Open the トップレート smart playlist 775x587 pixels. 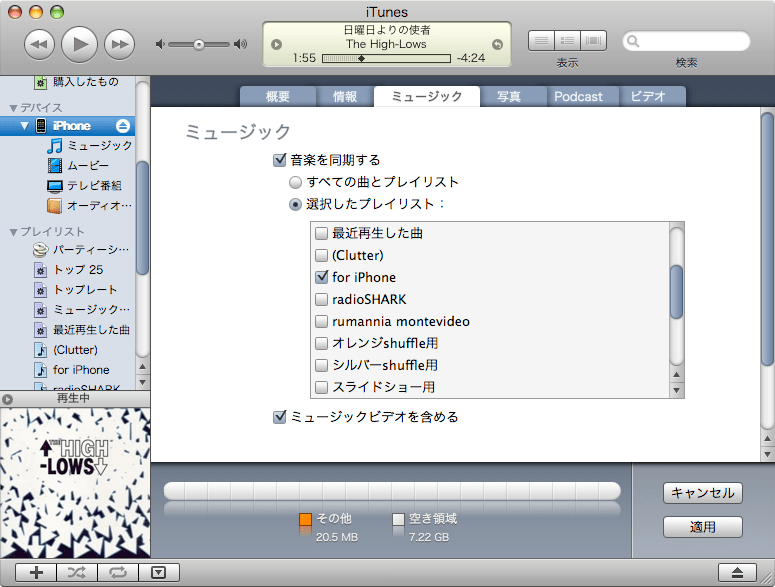click(x=76, y=290)
